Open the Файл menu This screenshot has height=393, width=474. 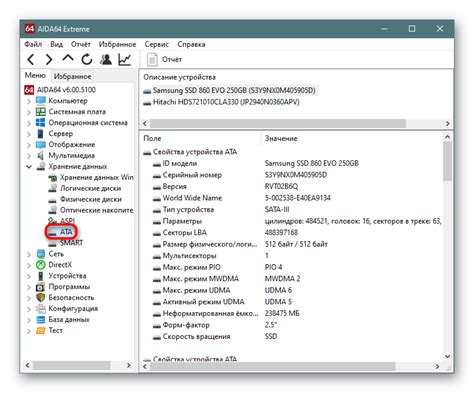pyautogui.click(x=33, y=44)
